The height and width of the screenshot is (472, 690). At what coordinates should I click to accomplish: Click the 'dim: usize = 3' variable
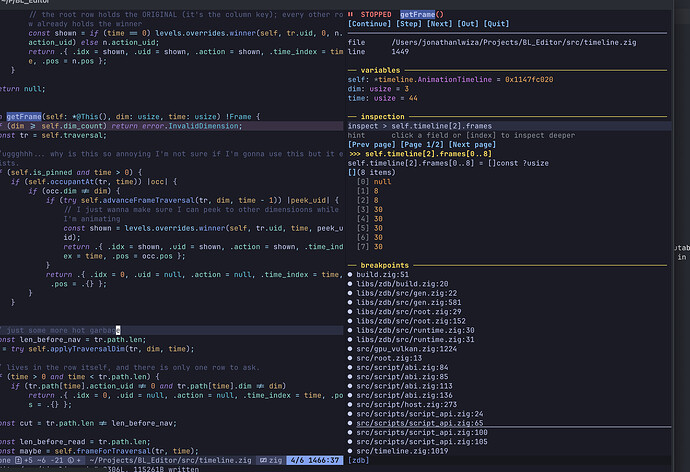pyautogui.click(x=378, y=89)
